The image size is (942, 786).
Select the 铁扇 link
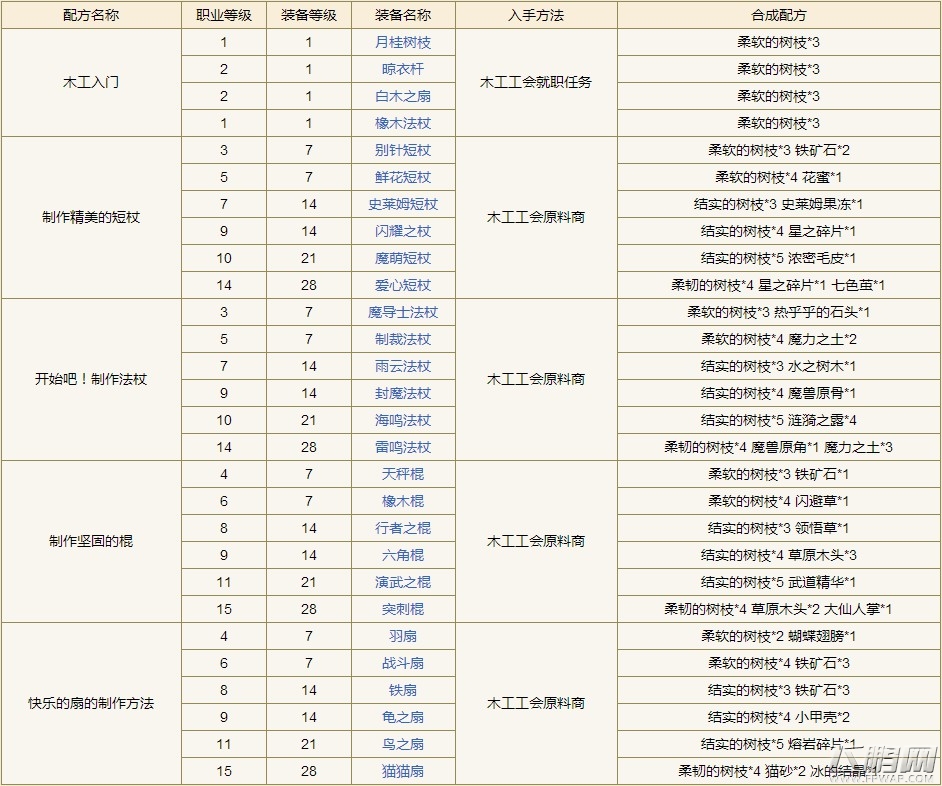click(x=403, y=690)
